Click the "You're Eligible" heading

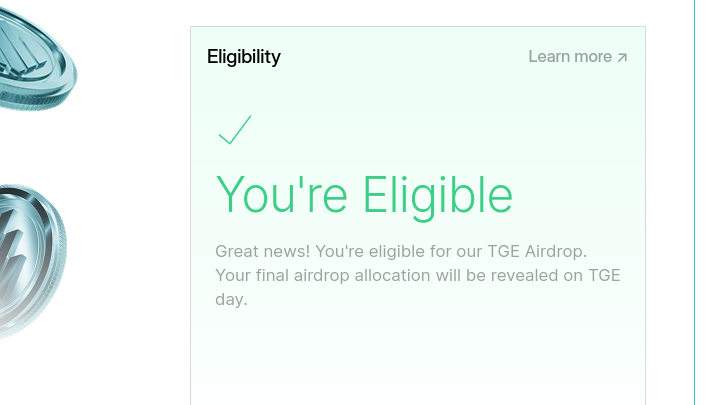(364, 195)
